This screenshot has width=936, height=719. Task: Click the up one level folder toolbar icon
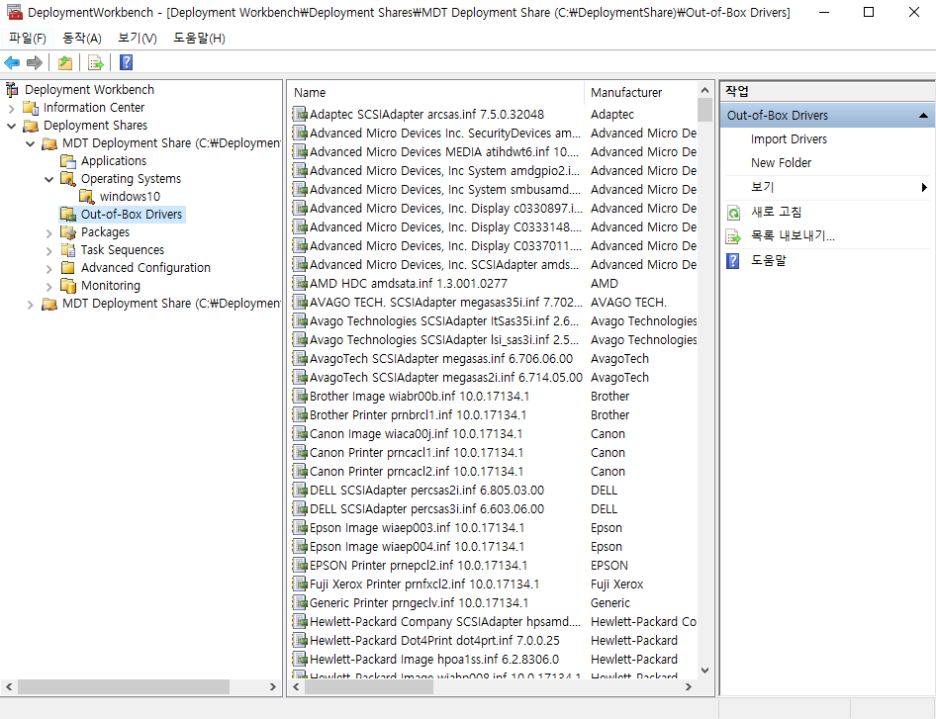[64, 62]
